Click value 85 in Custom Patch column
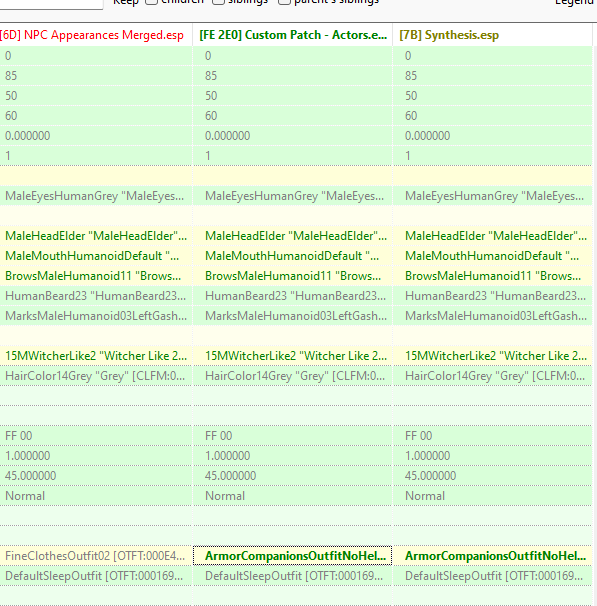Screen dimensions: 597x606 (293, 76)
